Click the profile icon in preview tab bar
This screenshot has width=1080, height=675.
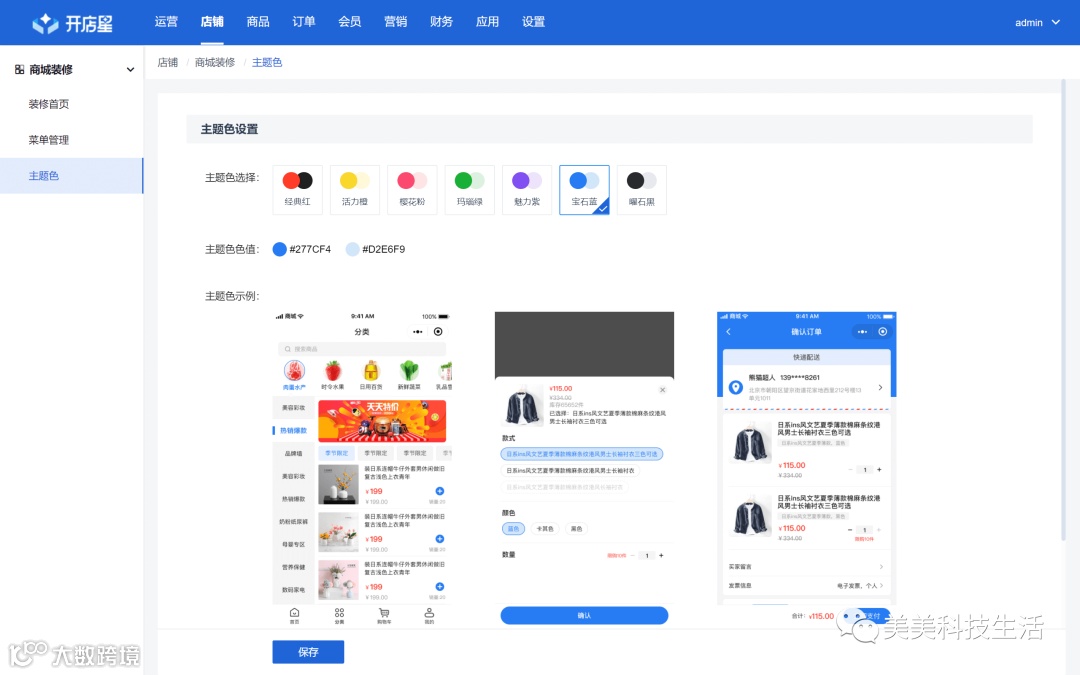(x=429, y=613)
